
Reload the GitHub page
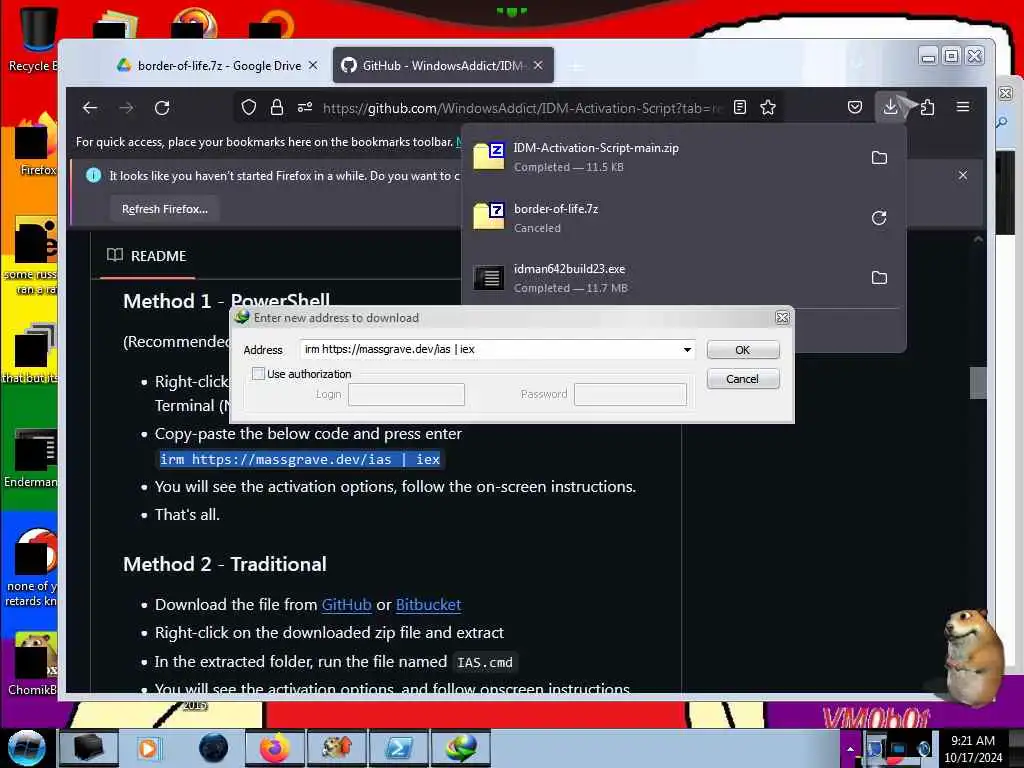(x=162, y=108)
